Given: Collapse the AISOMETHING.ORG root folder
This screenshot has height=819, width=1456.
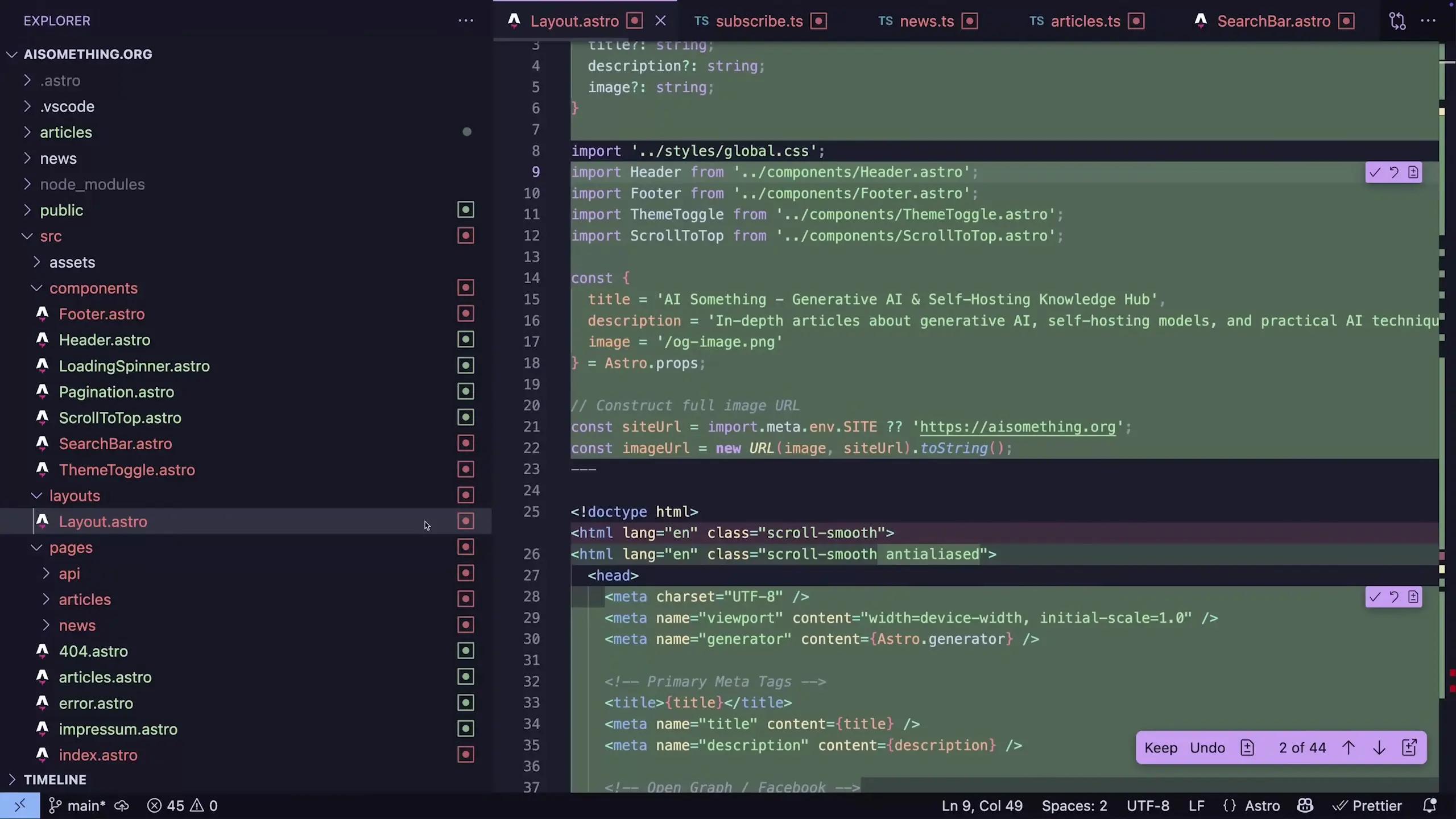Looking at the screenshot, I should point(246,54).
